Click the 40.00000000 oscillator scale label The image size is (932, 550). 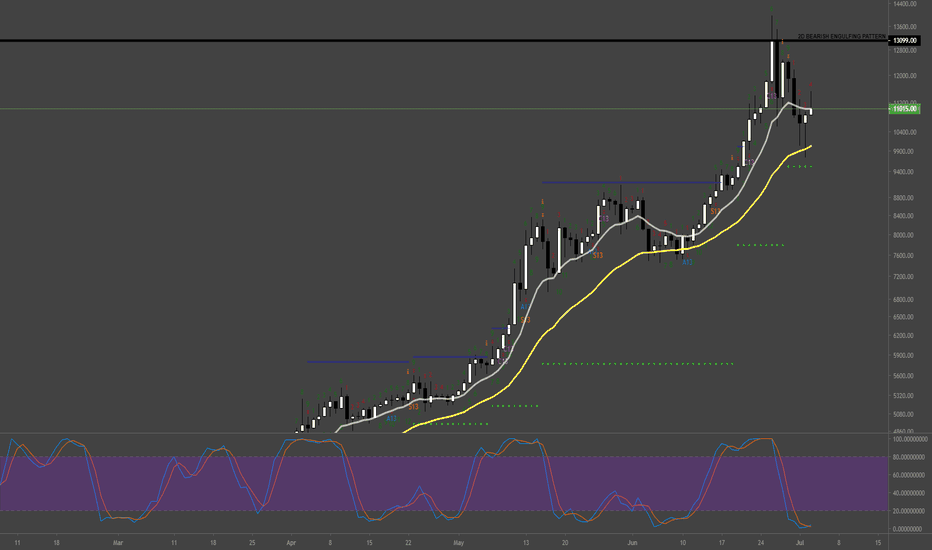coord(910,493)
